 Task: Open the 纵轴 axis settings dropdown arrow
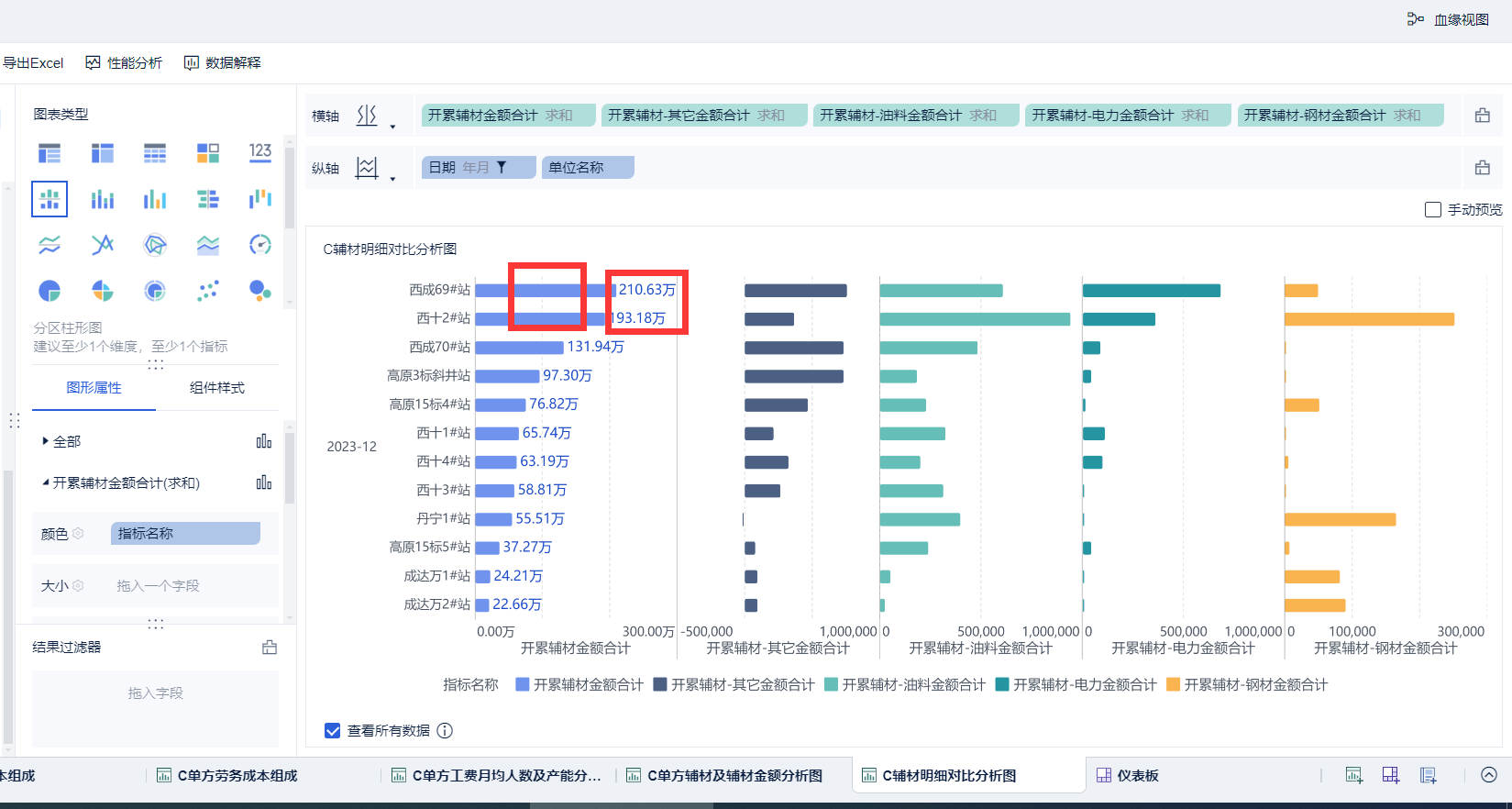click(x=392, y=179)
